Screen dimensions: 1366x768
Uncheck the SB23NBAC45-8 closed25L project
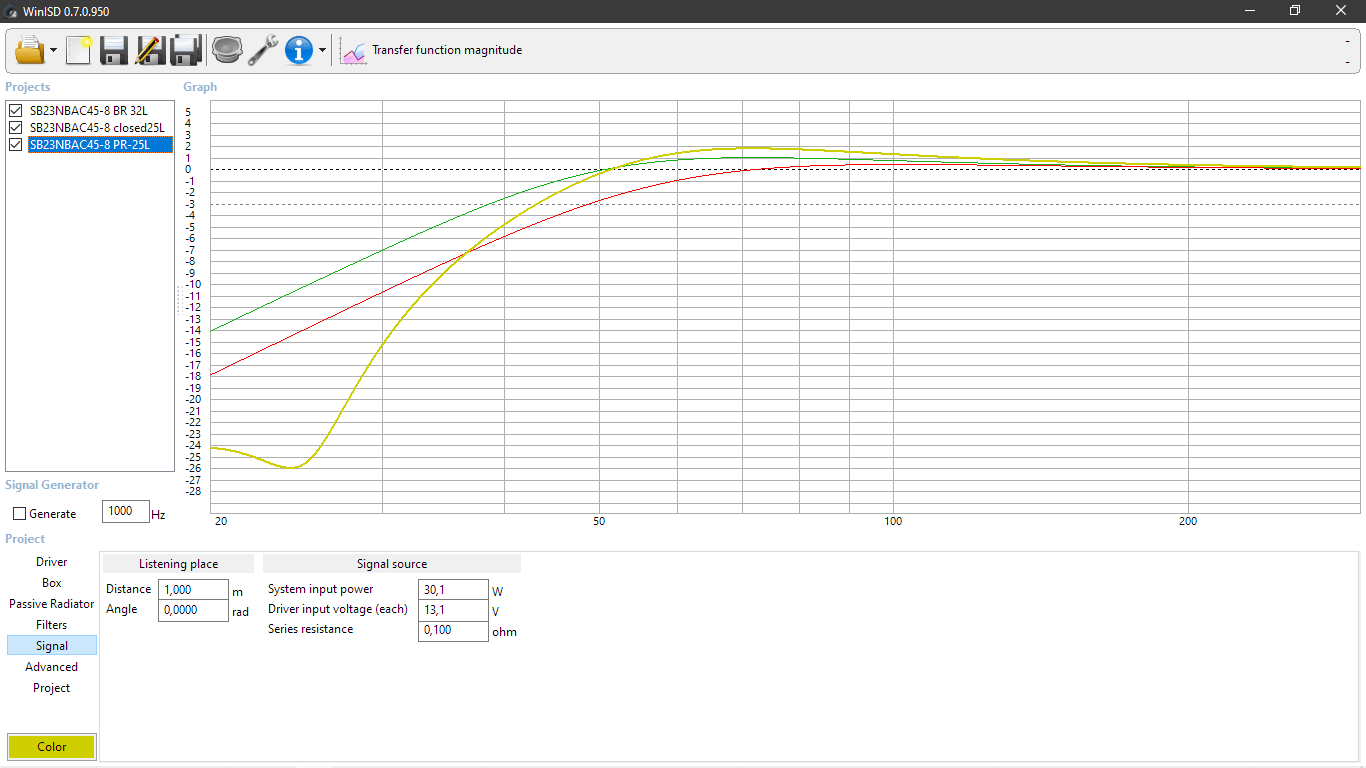point(15,128)
